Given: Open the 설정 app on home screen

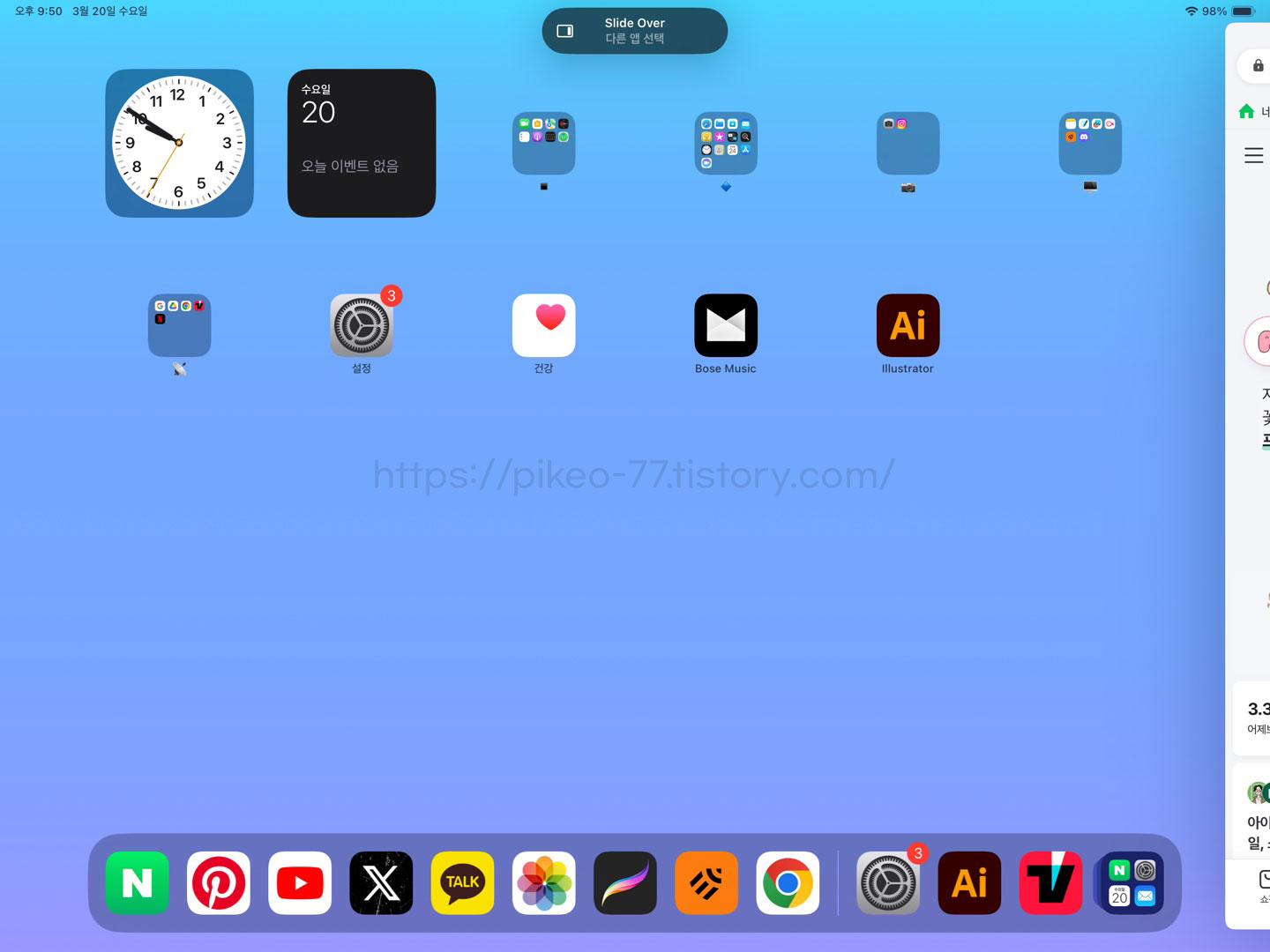Looking at the screenshot, I should point(362,325).
